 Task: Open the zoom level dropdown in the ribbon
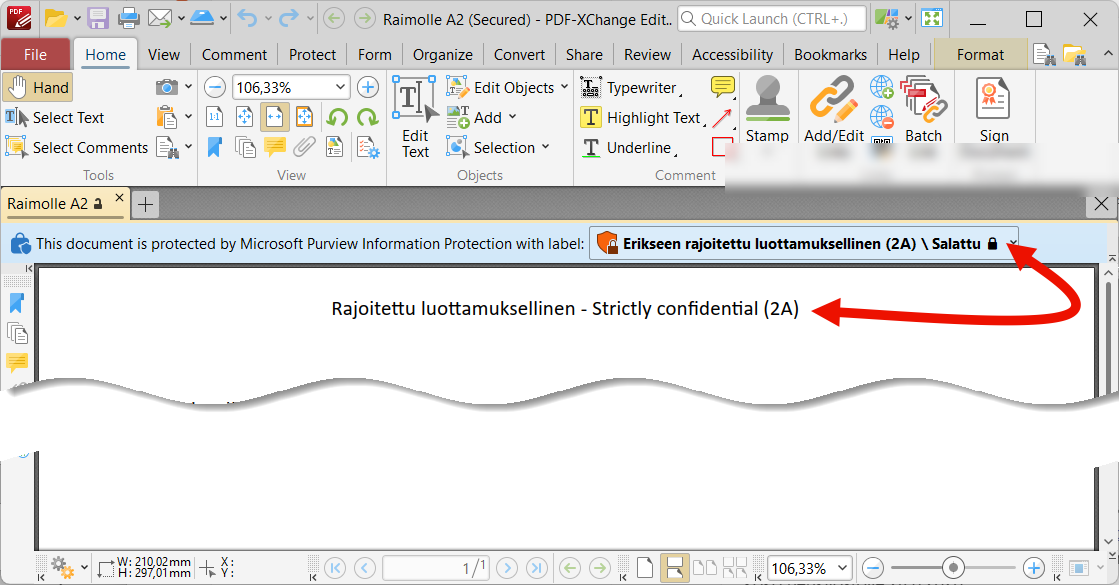[x=340, y=87]
